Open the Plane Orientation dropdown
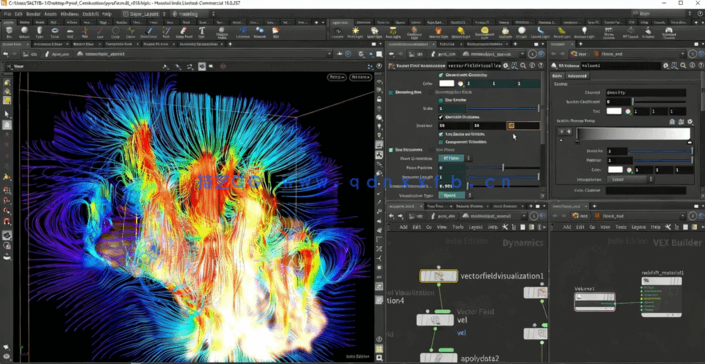Viewport: 705px width, 364px height. (x=455, y=158)
